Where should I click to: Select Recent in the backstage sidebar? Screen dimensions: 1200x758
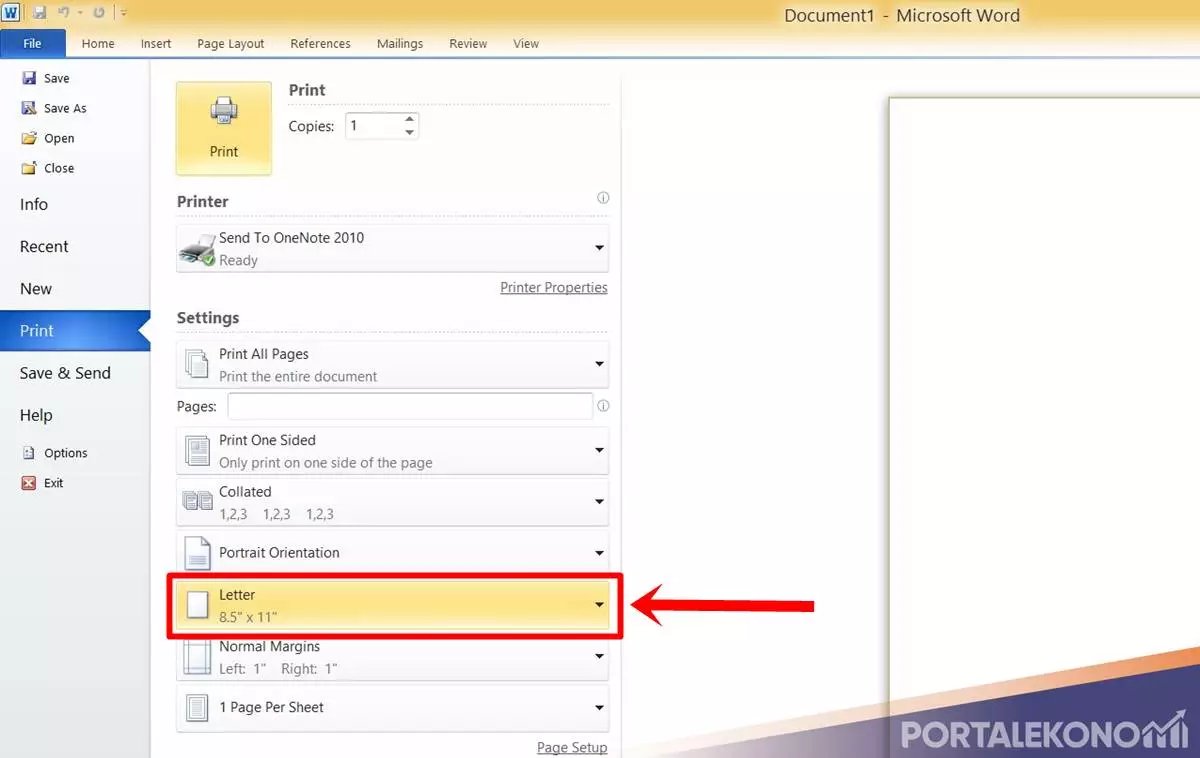pos(44,246)
